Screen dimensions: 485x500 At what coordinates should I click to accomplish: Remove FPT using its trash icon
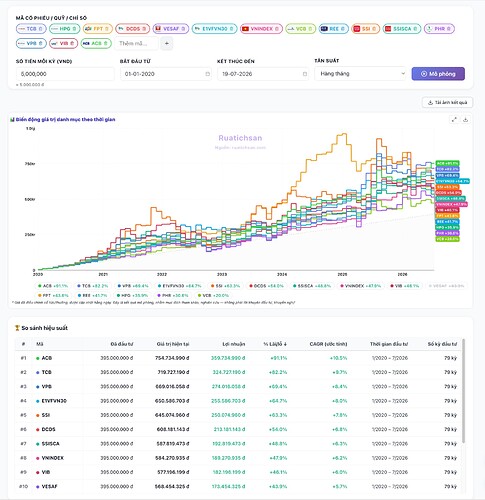tap(107, 29)
